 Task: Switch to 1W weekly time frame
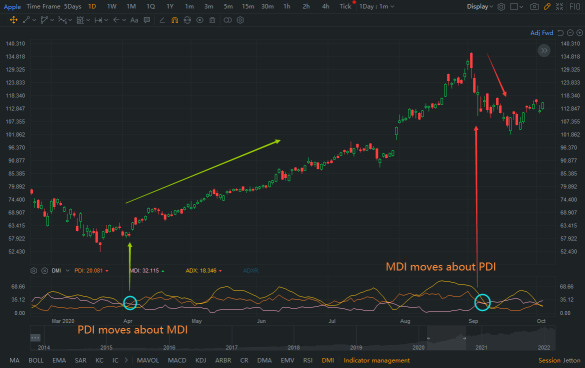112,6
